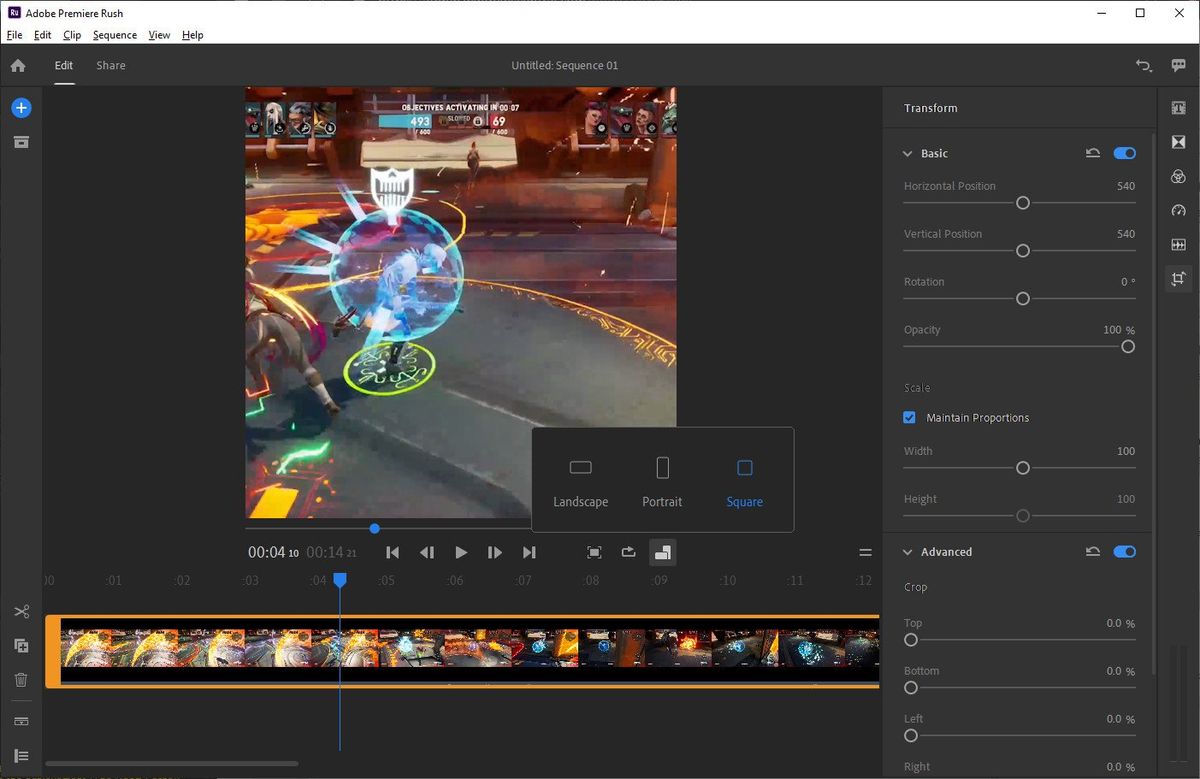This screenshot has height=779, width=1200.
Task: Select the Portrait aspect ratio option
Action: click(662, 480)
